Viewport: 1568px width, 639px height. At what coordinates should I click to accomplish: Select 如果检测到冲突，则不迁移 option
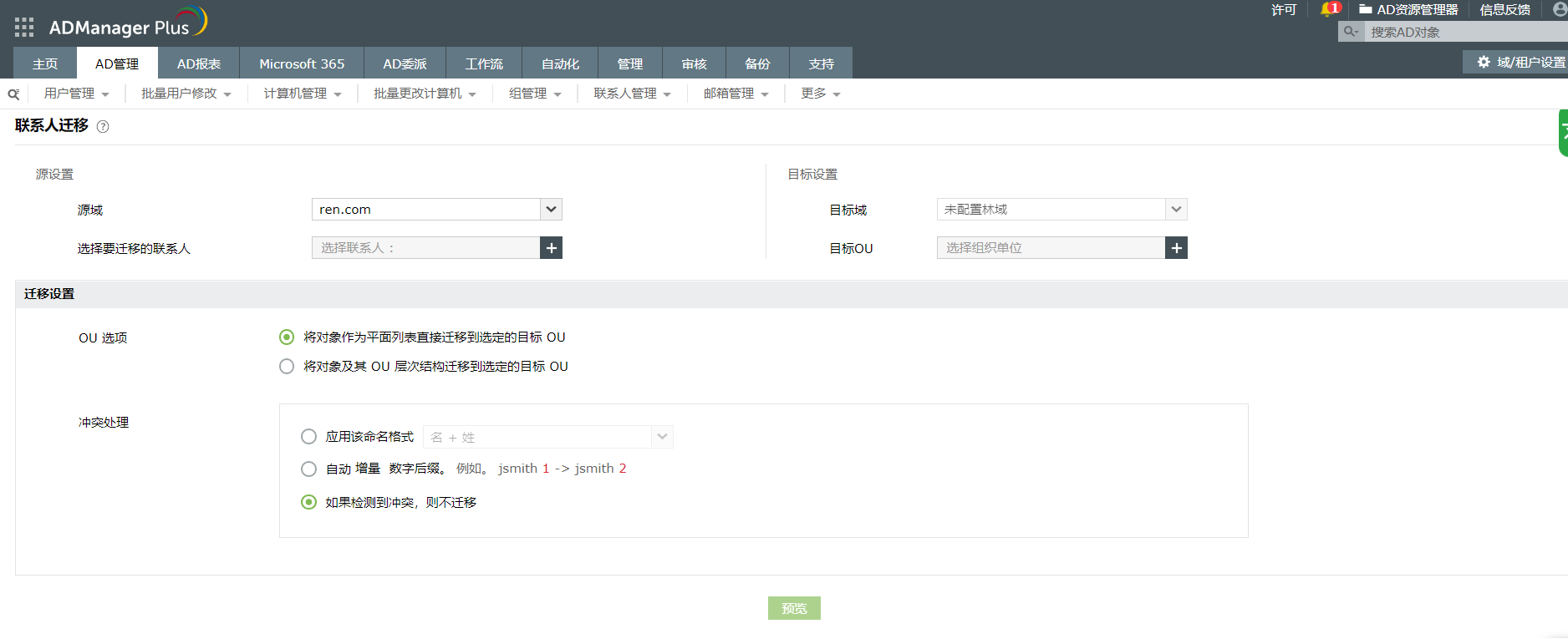point(309,502)
